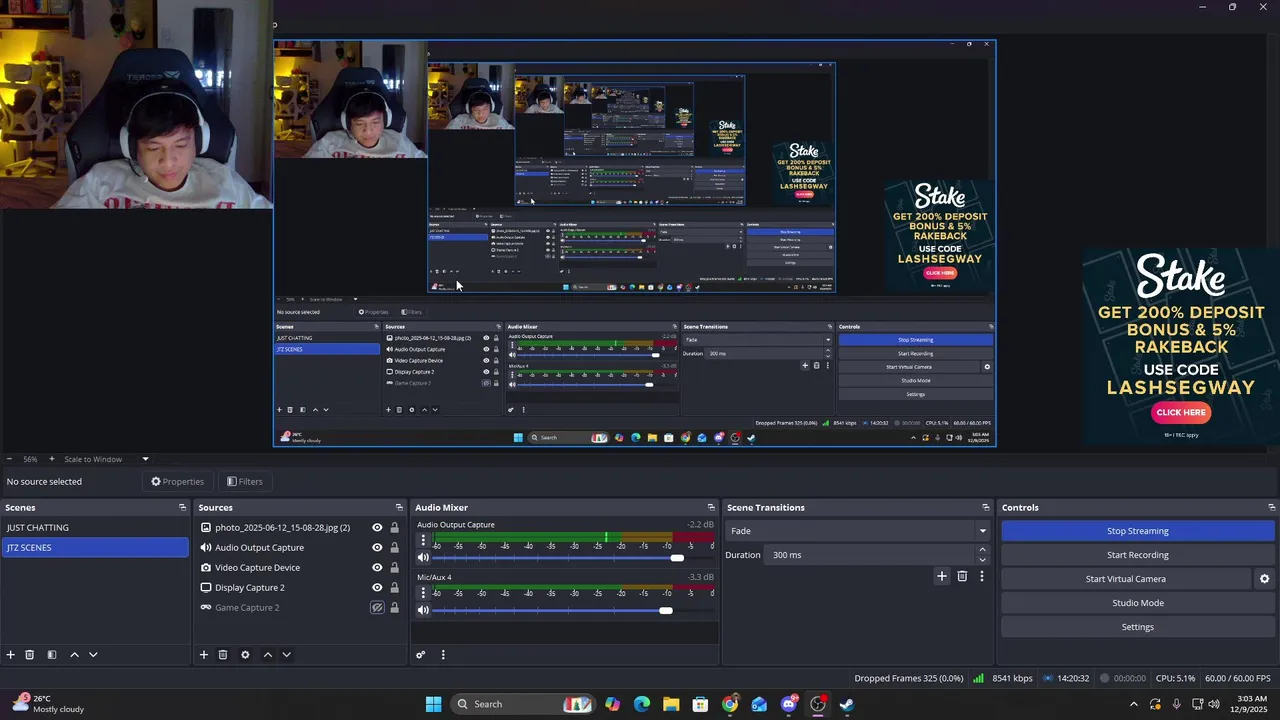The height and width of the screenshot is (720, 1280).
Task: Toggle lock on Game Capture 2 source
Action: click(x=394, y=608)
